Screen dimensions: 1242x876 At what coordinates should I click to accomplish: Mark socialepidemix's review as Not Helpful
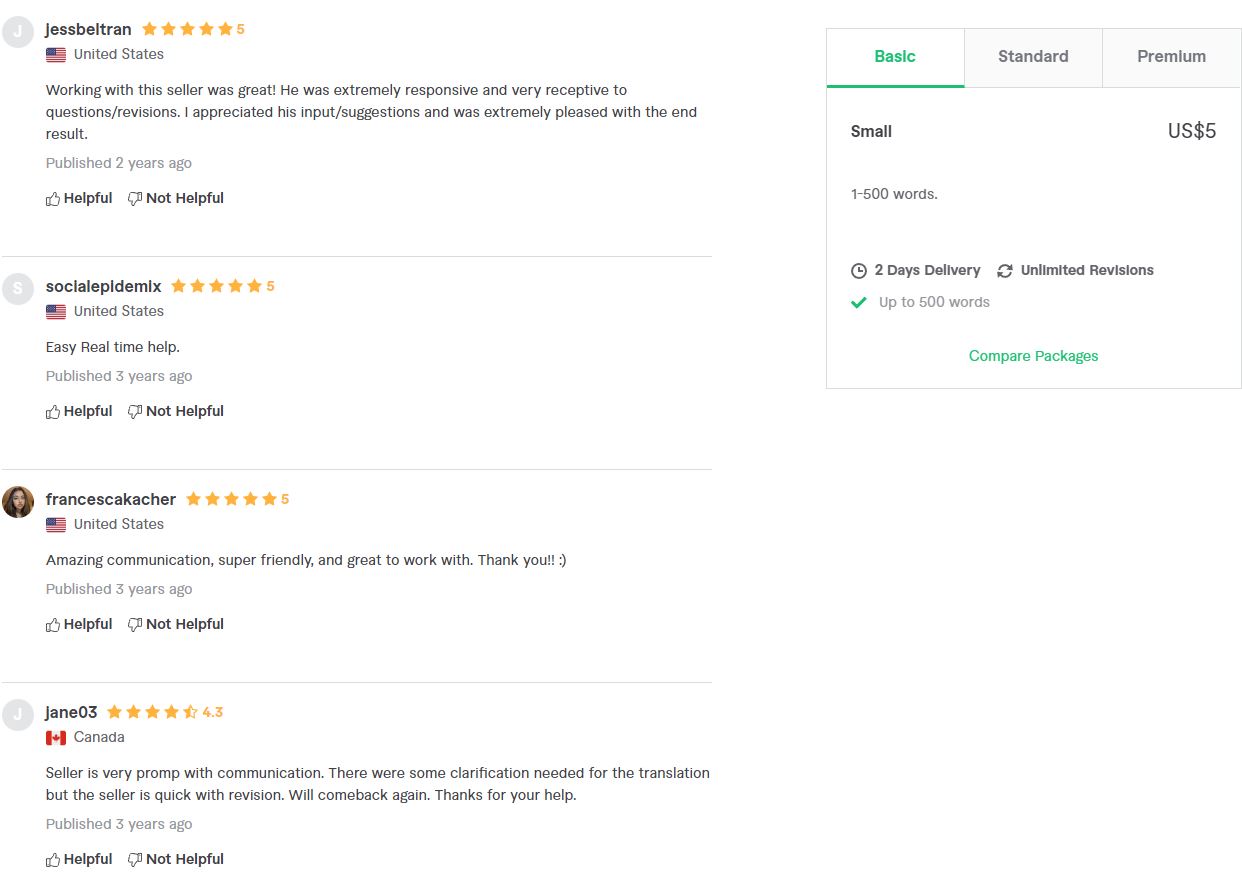coord(176,411)
